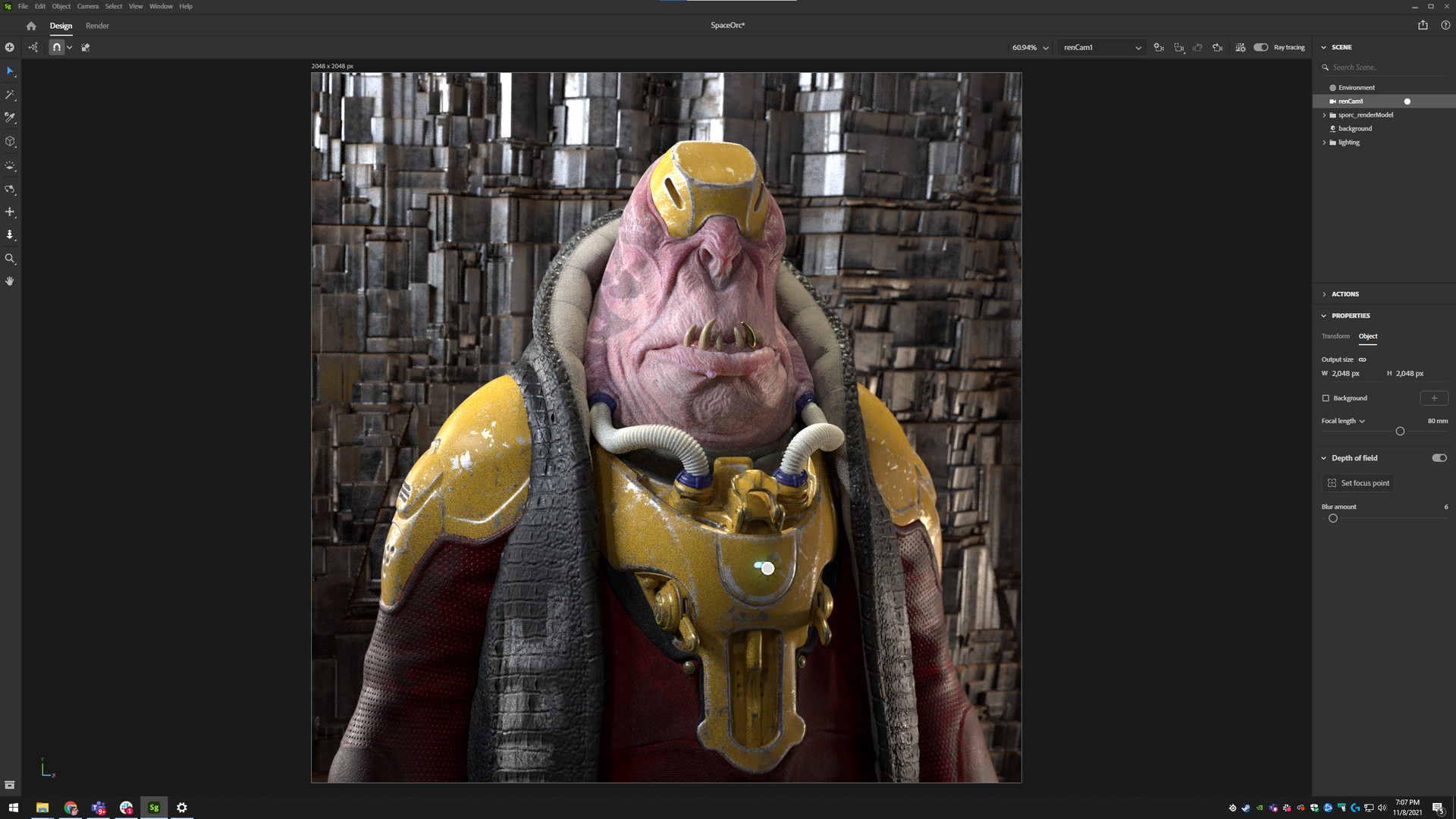Viewport: 1456px width, 819px height.
Task: Select the blue arrow Select tool
Action: (10, 71)
